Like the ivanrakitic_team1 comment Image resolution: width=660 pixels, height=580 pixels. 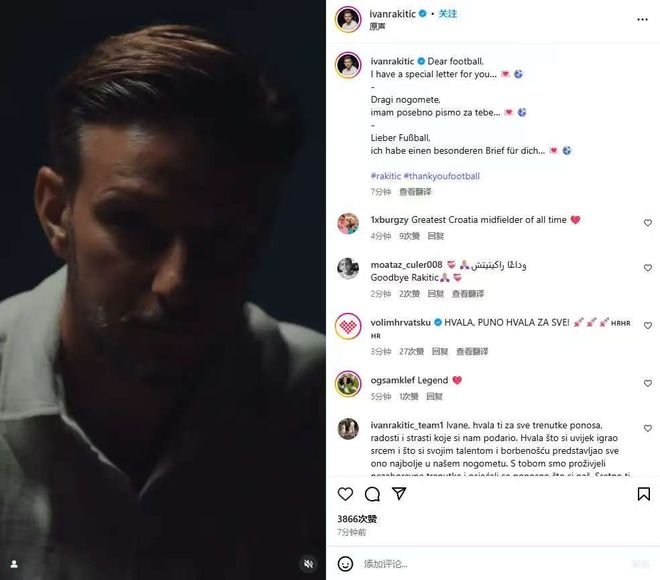[x=648, y=428]
